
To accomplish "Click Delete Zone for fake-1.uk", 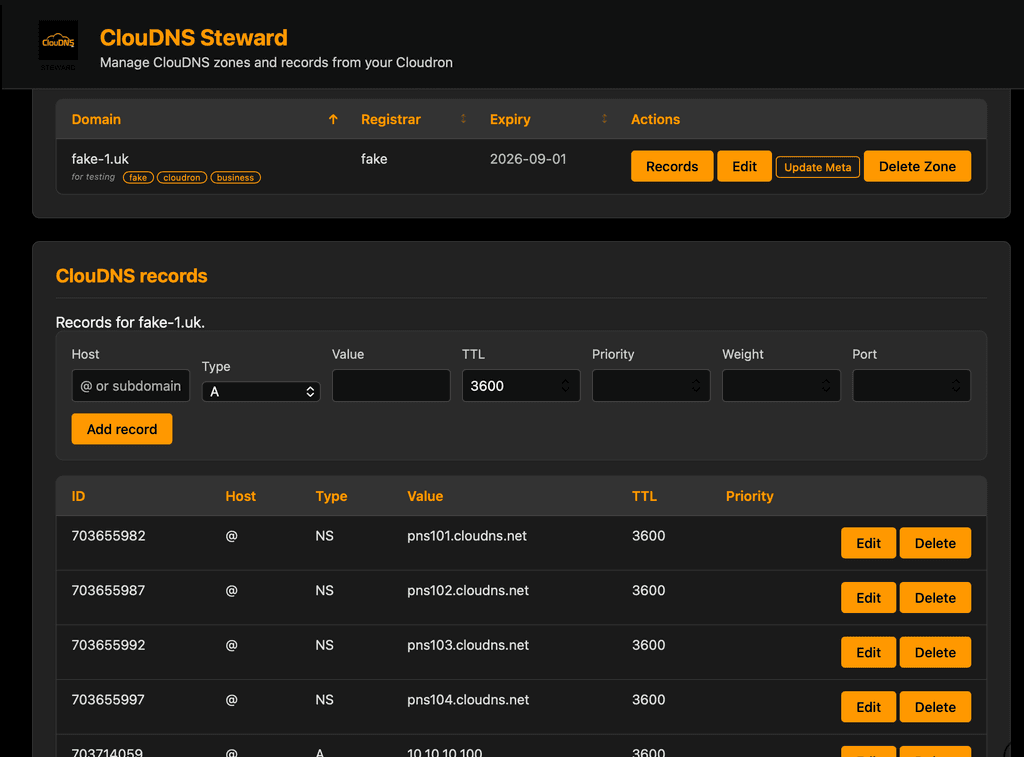I will (917, 166).
